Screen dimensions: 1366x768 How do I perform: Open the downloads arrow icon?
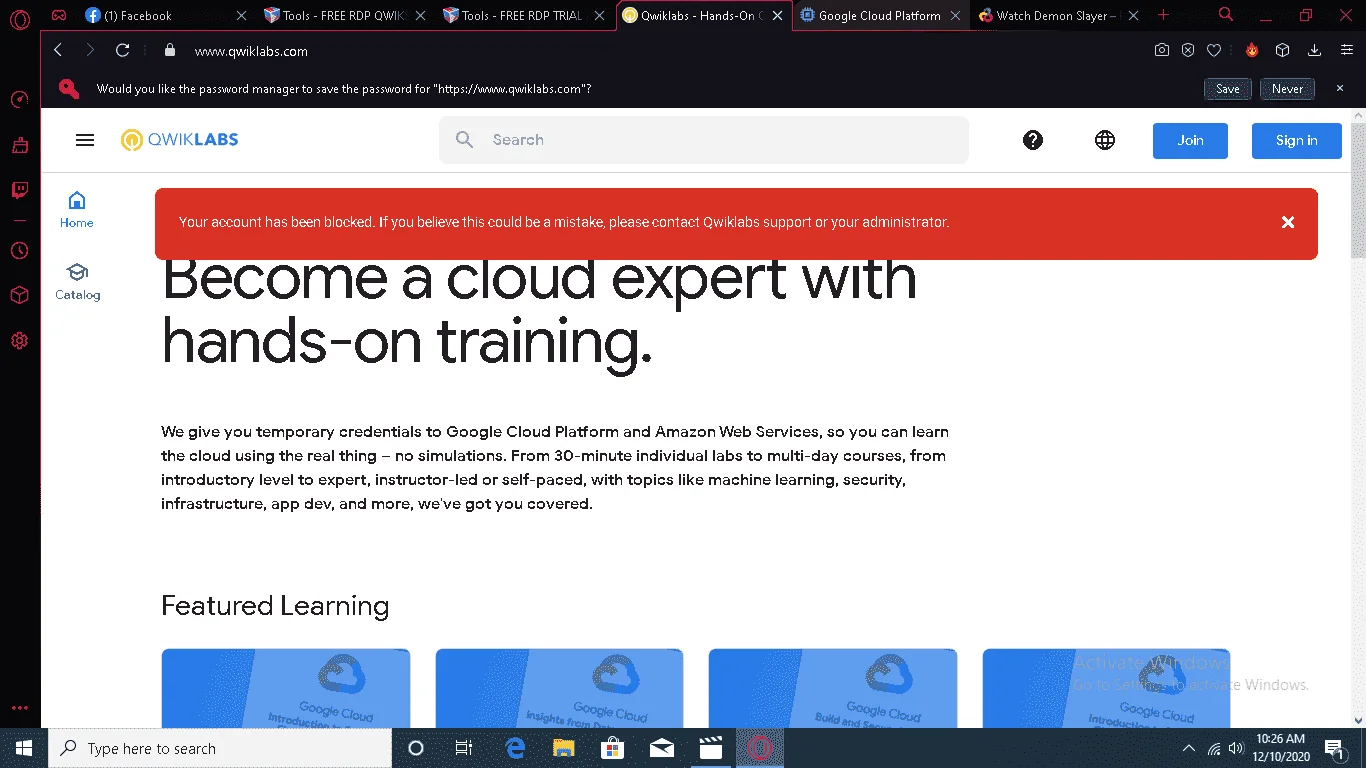tap(1315, 50)
